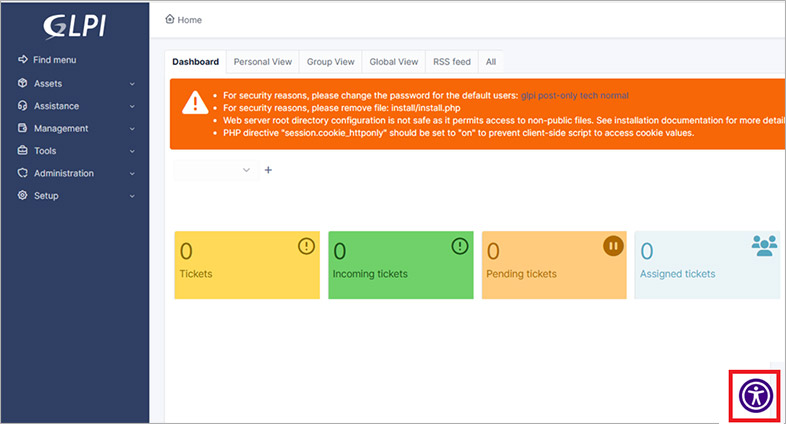Expand the Assets menu
786x424 pixels.
tap(75, 83)
